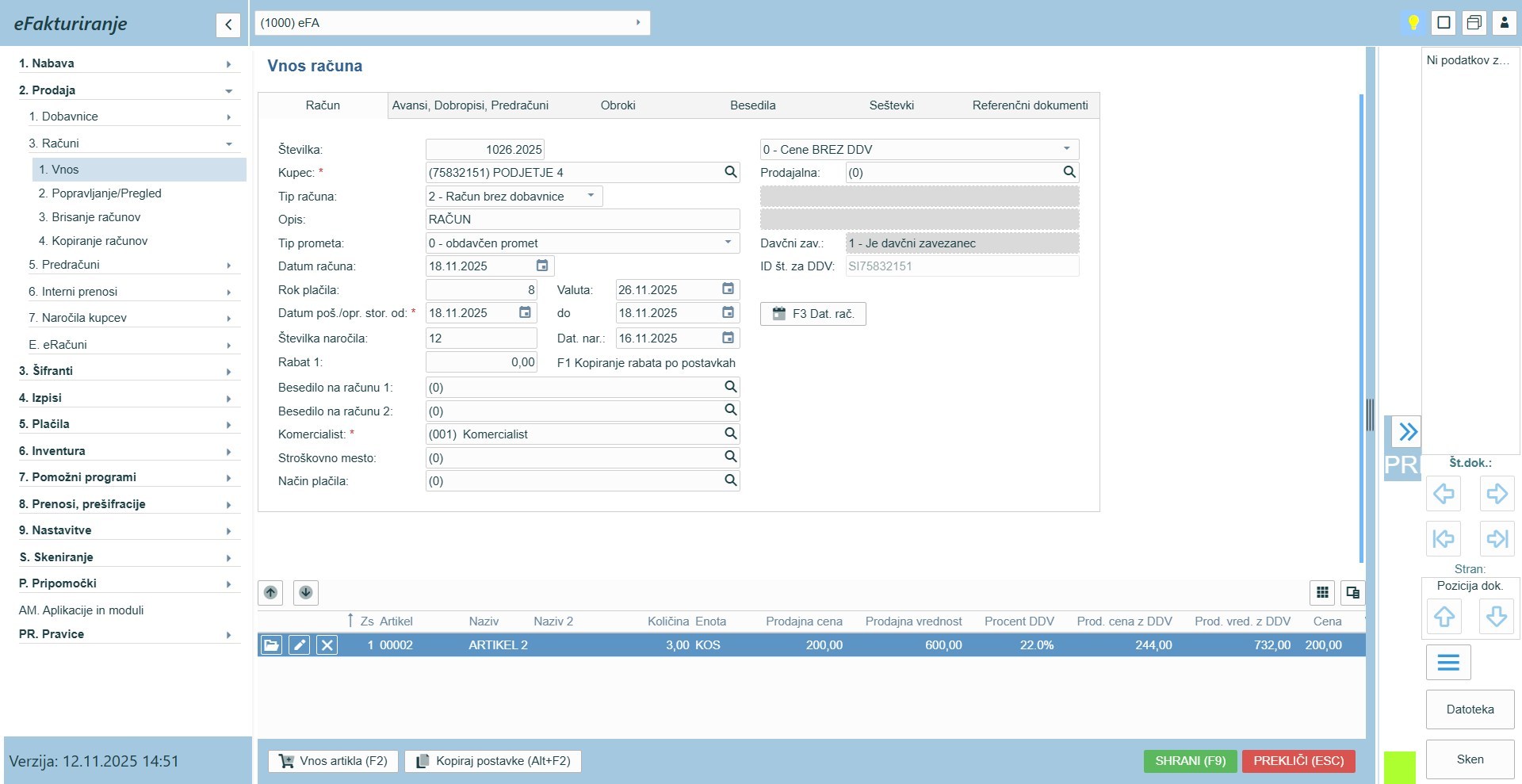Click the yellow lightbulb icon

[1413, 22]
